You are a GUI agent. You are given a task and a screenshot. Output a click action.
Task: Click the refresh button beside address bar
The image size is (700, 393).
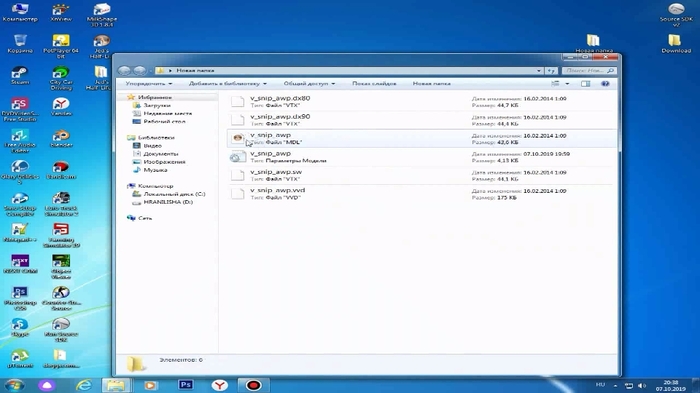click(x=551, y=71)
